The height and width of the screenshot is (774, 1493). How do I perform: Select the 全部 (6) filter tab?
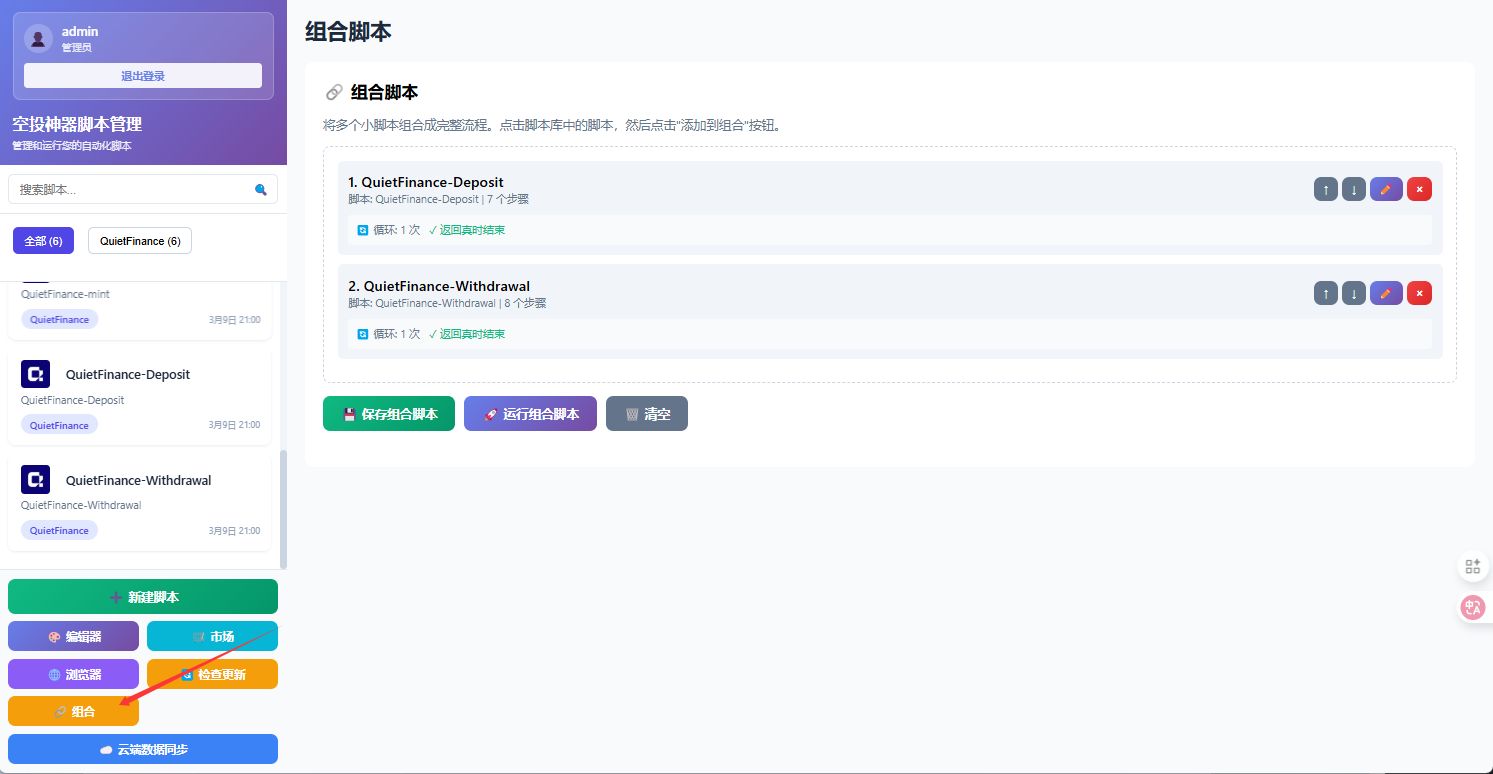coord(43,241)
